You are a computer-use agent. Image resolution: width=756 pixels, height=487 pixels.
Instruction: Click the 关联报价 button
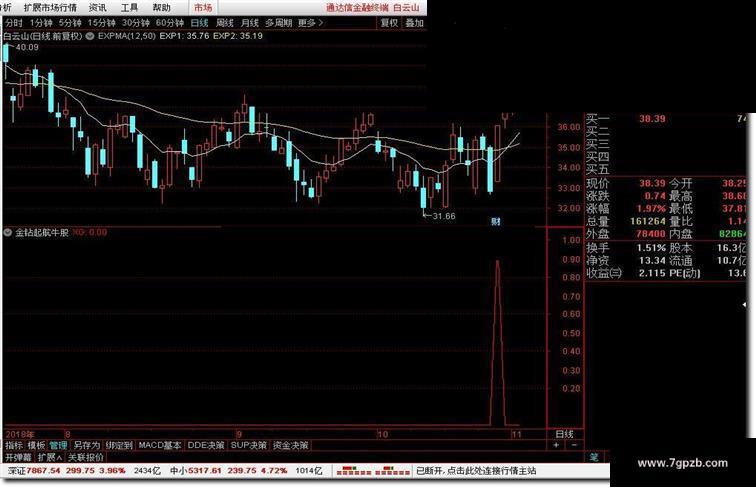86,457
